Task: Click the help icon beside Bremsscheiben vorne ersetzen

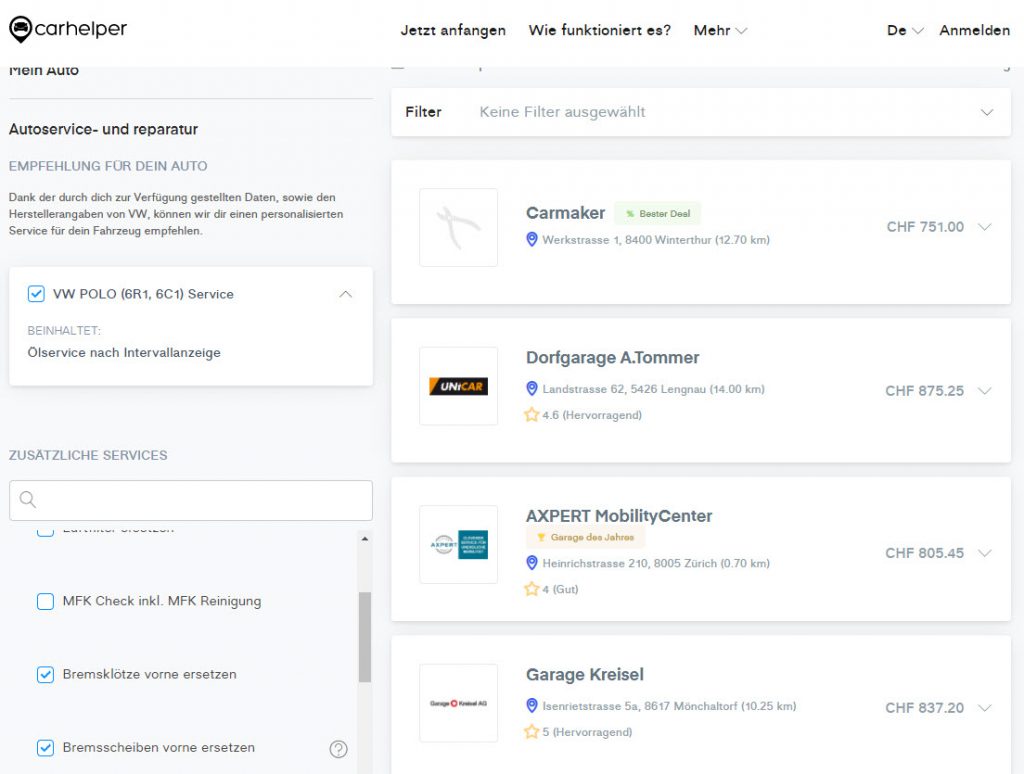Action: (x=338, y=749)
